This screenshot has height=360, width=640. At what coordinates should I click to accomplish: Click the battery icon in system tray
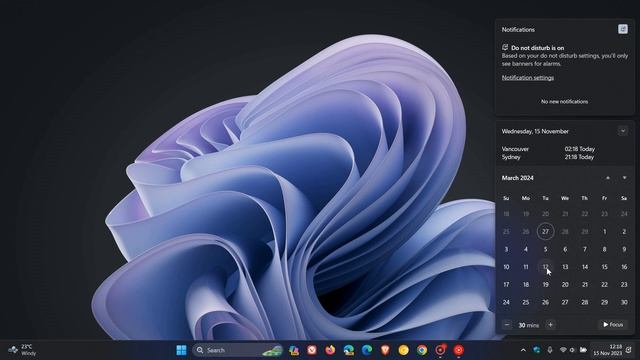(x=583, y=350)
